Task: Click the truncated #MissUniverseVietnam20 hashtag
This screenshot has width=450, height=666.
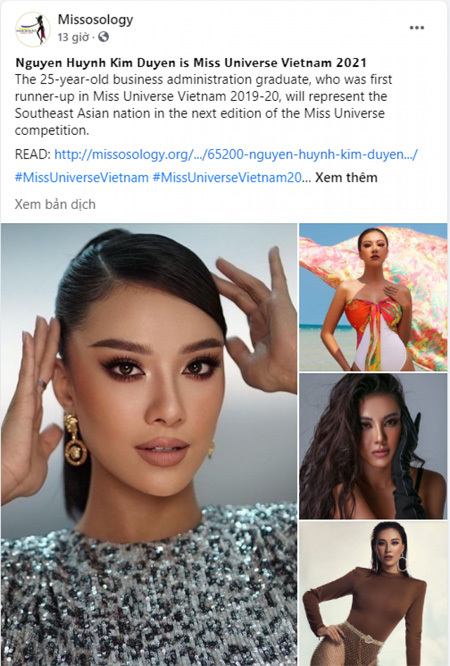Action: [227, 177]
